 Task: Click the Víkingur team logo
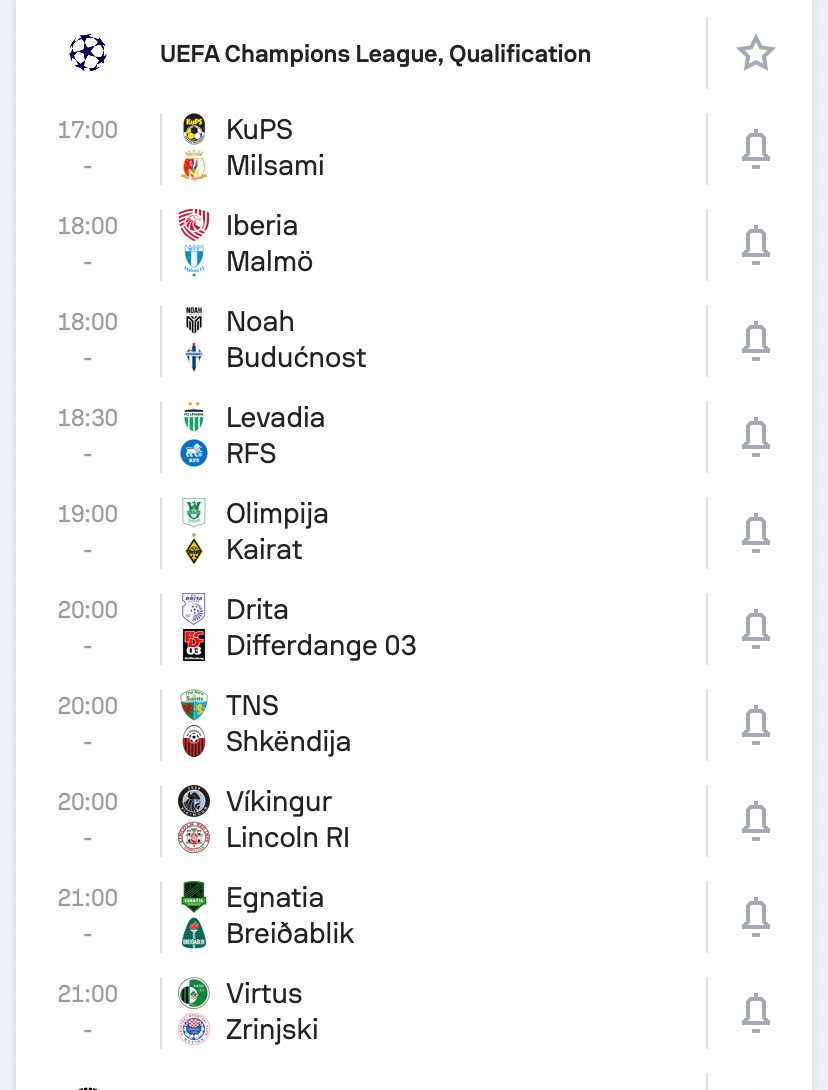(x=194, y=802)
